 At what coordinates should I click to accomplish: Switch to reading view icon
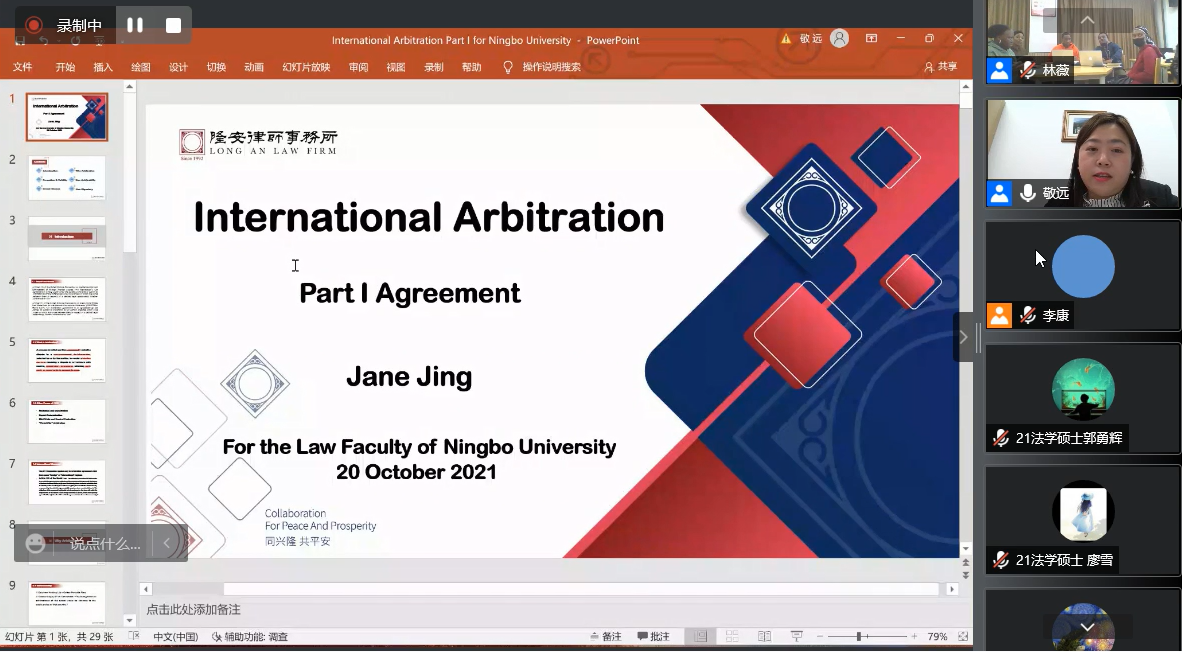(764, 636)
